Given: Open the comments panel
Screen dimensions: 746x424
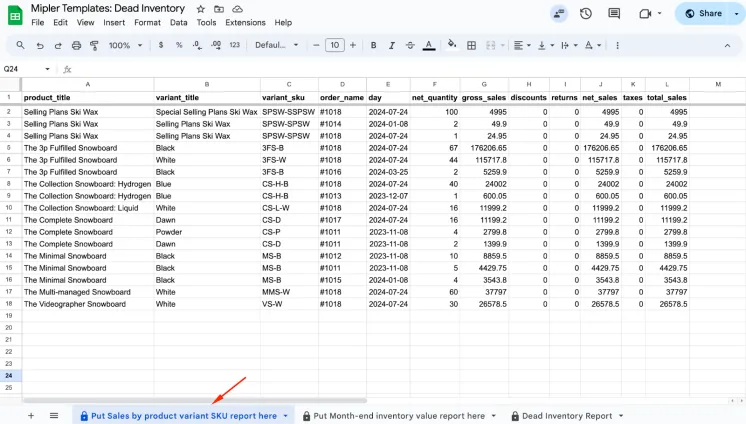Looking at the screenshot, I should (x=614, y=13).
